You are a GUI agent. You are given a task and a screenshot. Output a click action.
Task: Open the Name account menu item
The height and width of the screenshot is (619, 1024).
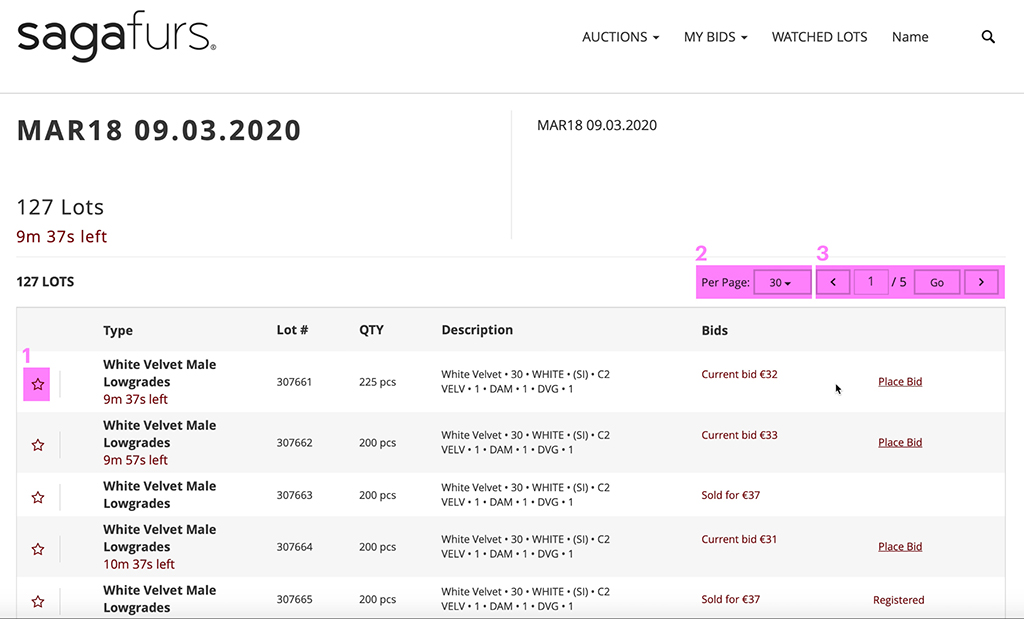(x=910, y=37)
